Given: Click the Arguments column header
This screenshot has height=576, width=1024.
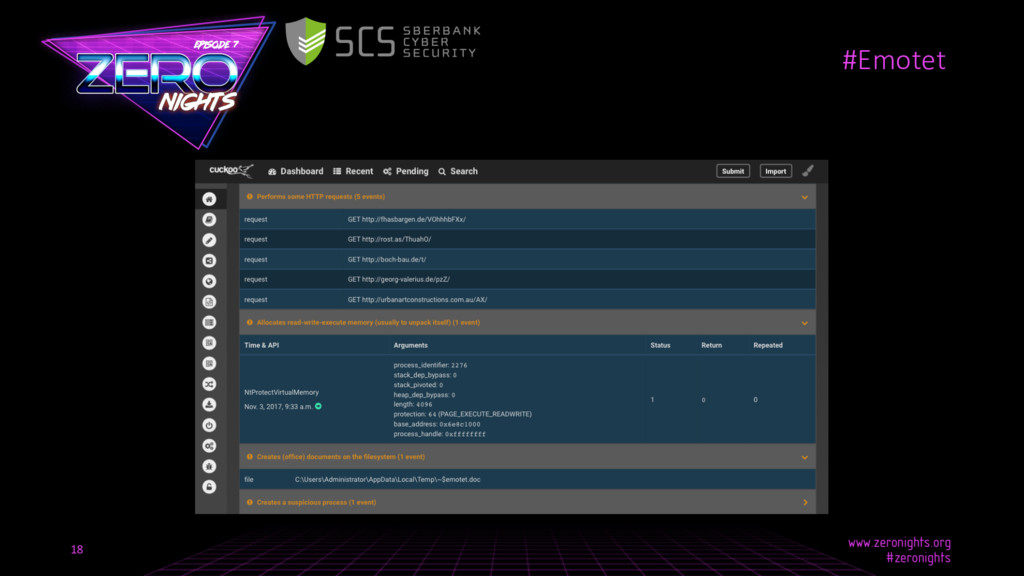Looking at the screenshot, I should tap(411, 345).
